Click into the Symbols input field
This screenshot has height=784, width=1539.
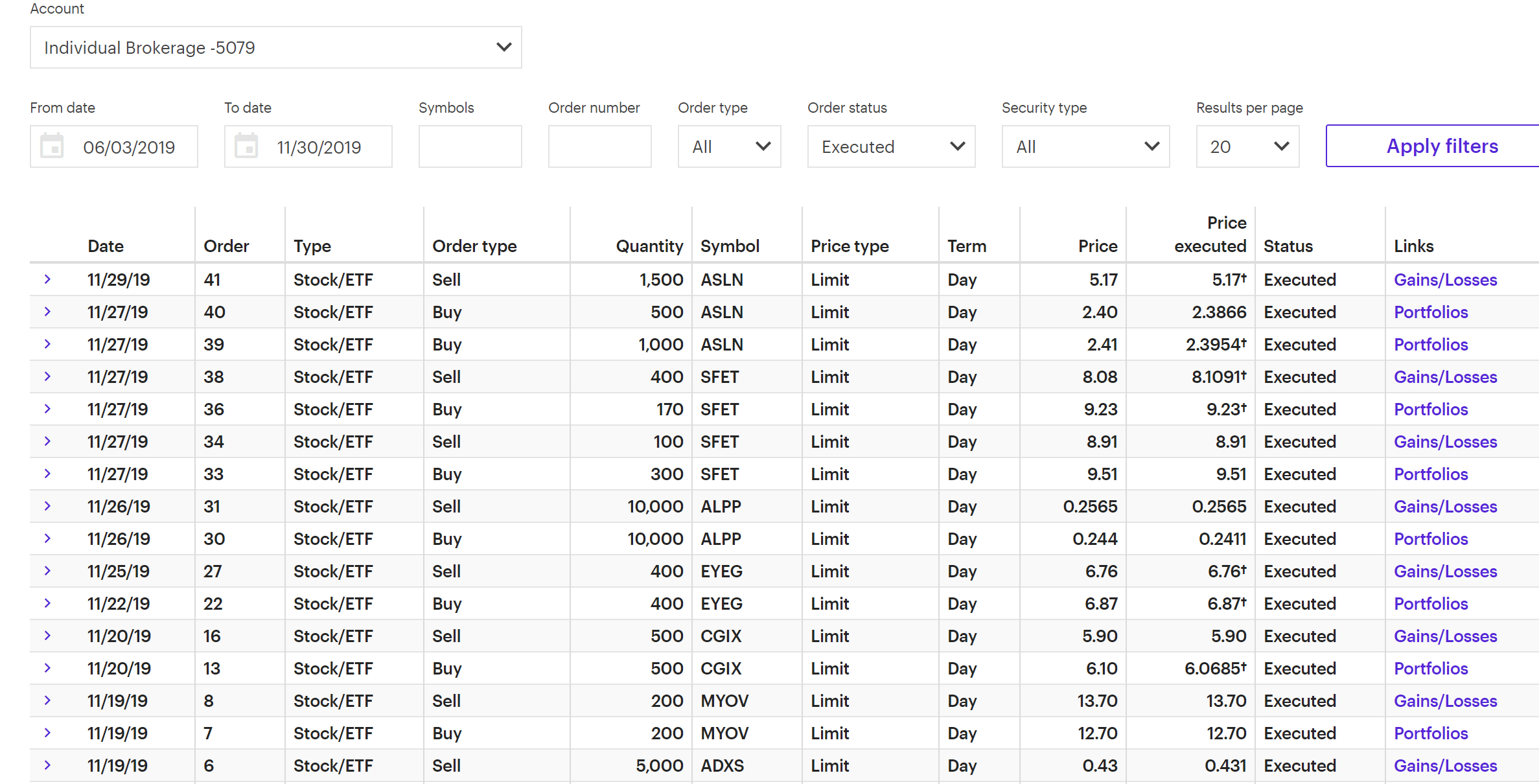point(470,146)
